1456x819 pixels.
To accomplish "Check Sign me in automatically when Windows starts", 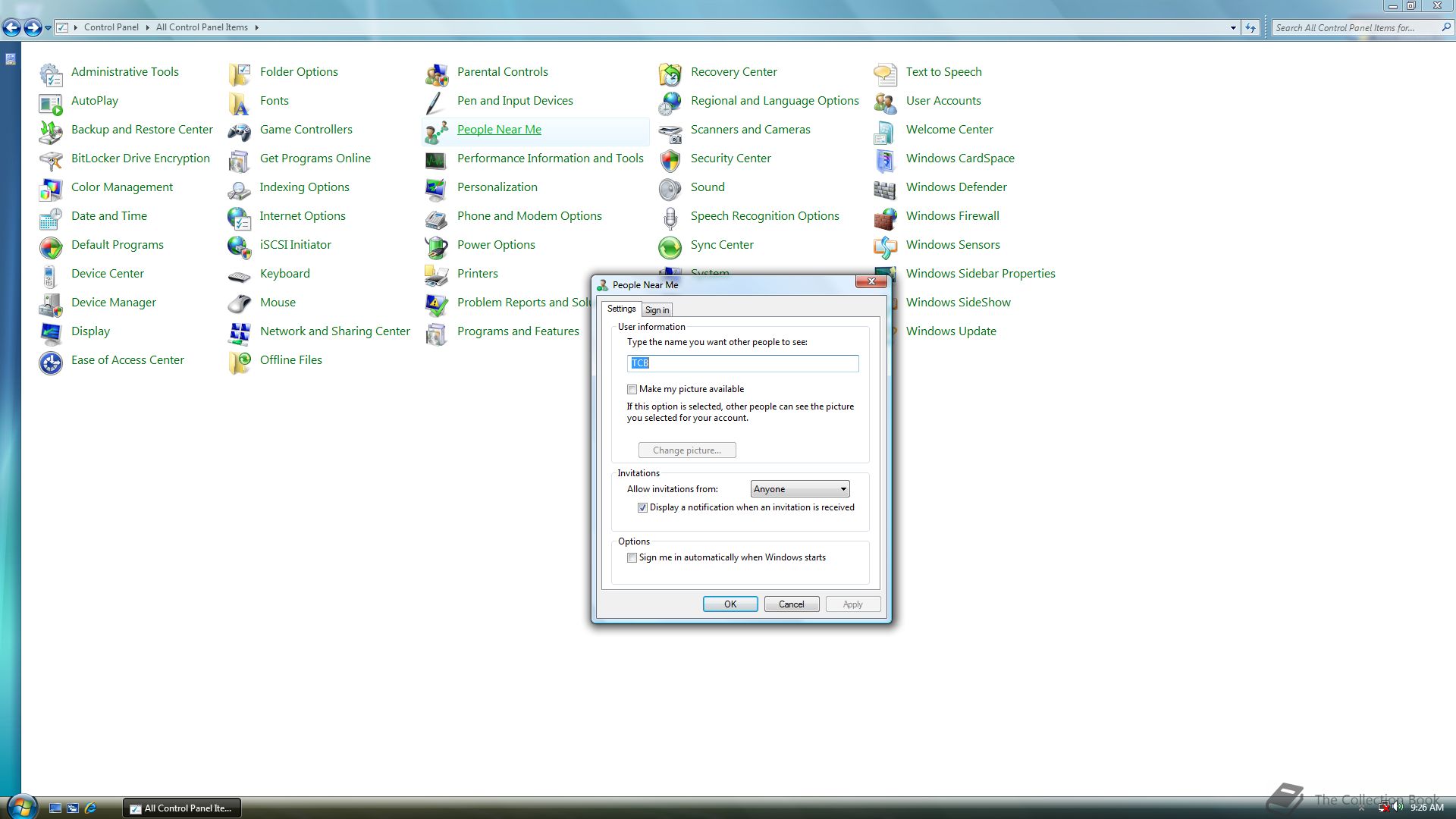I will [632, 557].
